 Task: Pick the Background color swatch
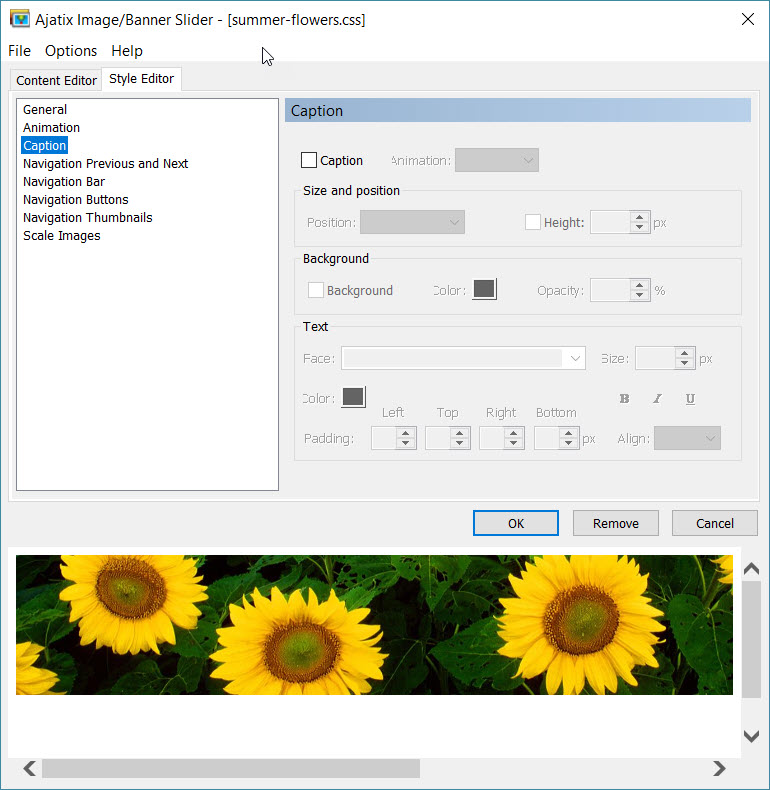484,289
